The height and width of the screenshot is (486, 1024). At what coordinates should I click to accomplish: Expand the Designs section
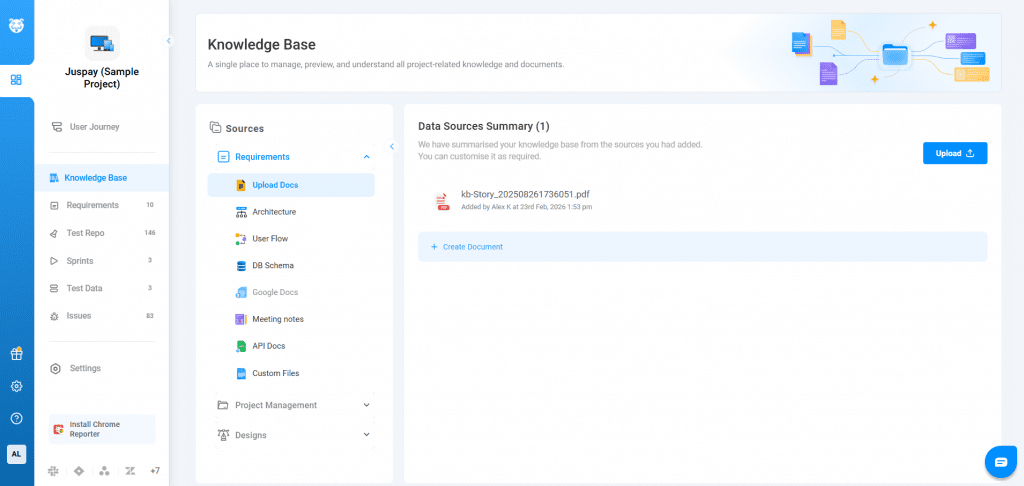pos(366,435)
